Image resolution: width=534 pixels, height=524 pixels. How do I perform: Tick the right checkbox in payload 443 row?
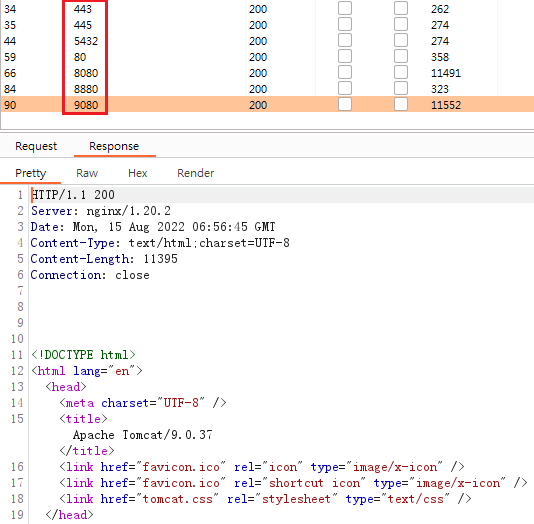[x=401, y=9]
